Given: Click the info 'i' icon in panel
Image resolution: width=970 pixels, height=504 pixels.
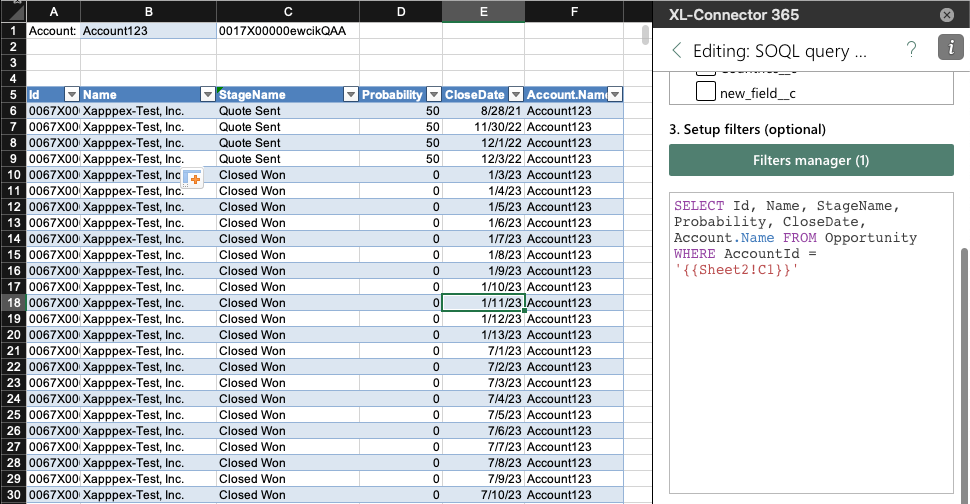Looking at the screenshot, I should click(949, 49).
